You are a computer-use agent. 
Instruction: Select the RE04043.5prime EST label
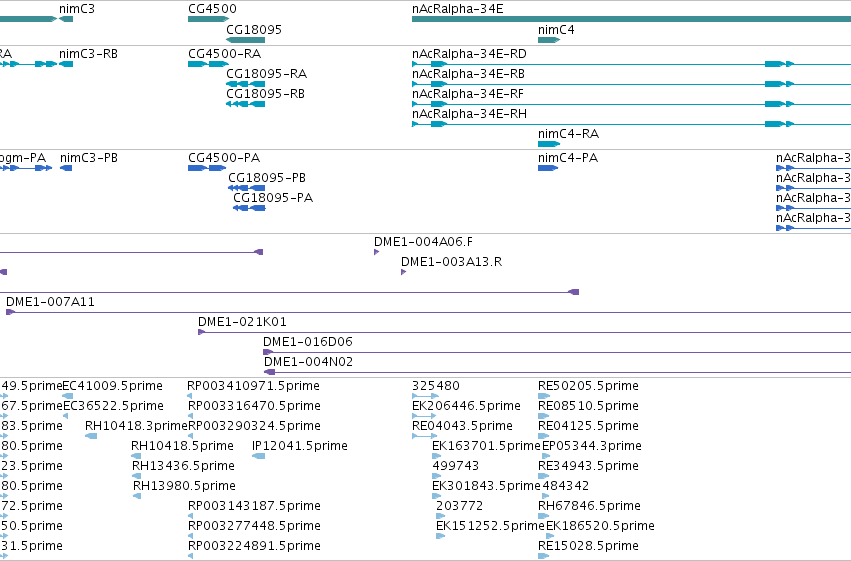point(462,426)
